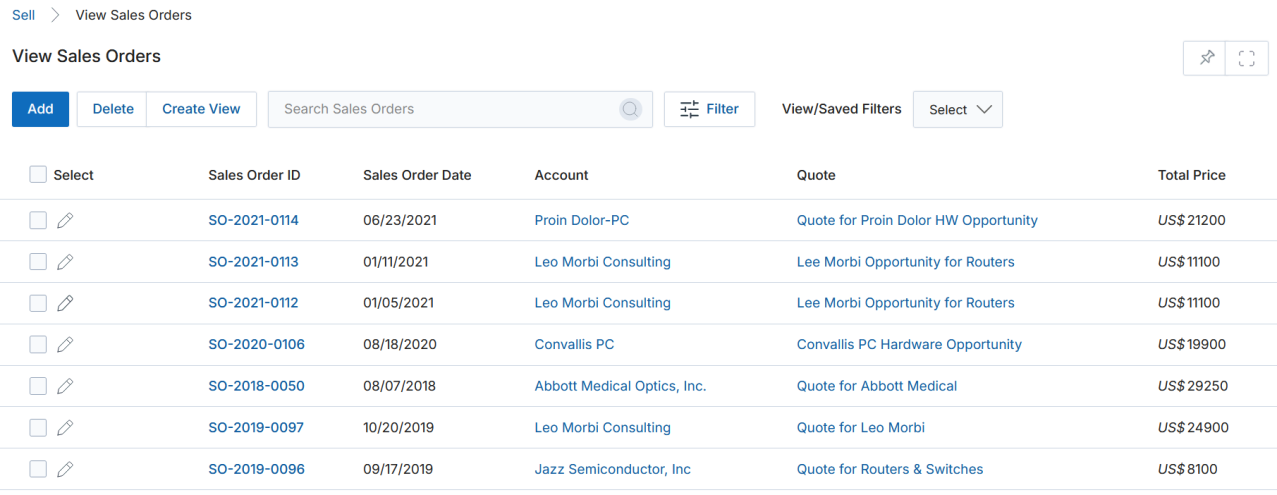
Task: Open the Filter options
Action: pos(709,109)
